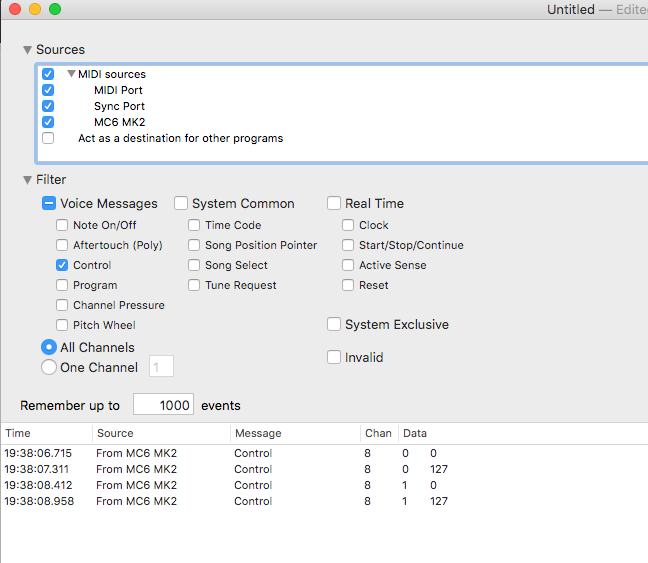Click the Chan column header
The image size is (648, 563).
(x=379, y=433)
